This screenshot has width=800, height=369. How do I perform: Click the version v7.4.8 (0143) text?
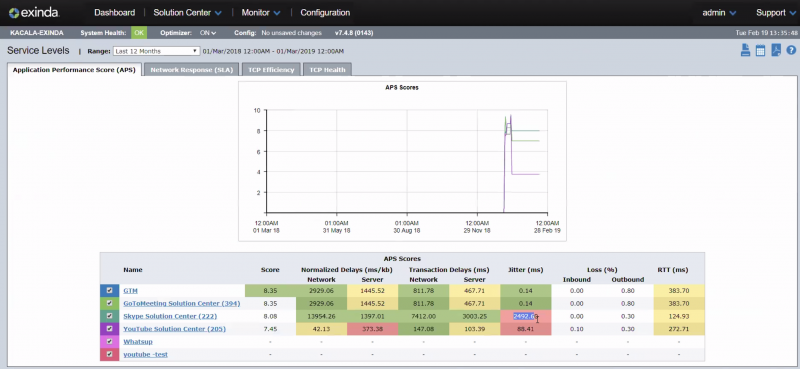pyautogui.click(x=354, y=33)
